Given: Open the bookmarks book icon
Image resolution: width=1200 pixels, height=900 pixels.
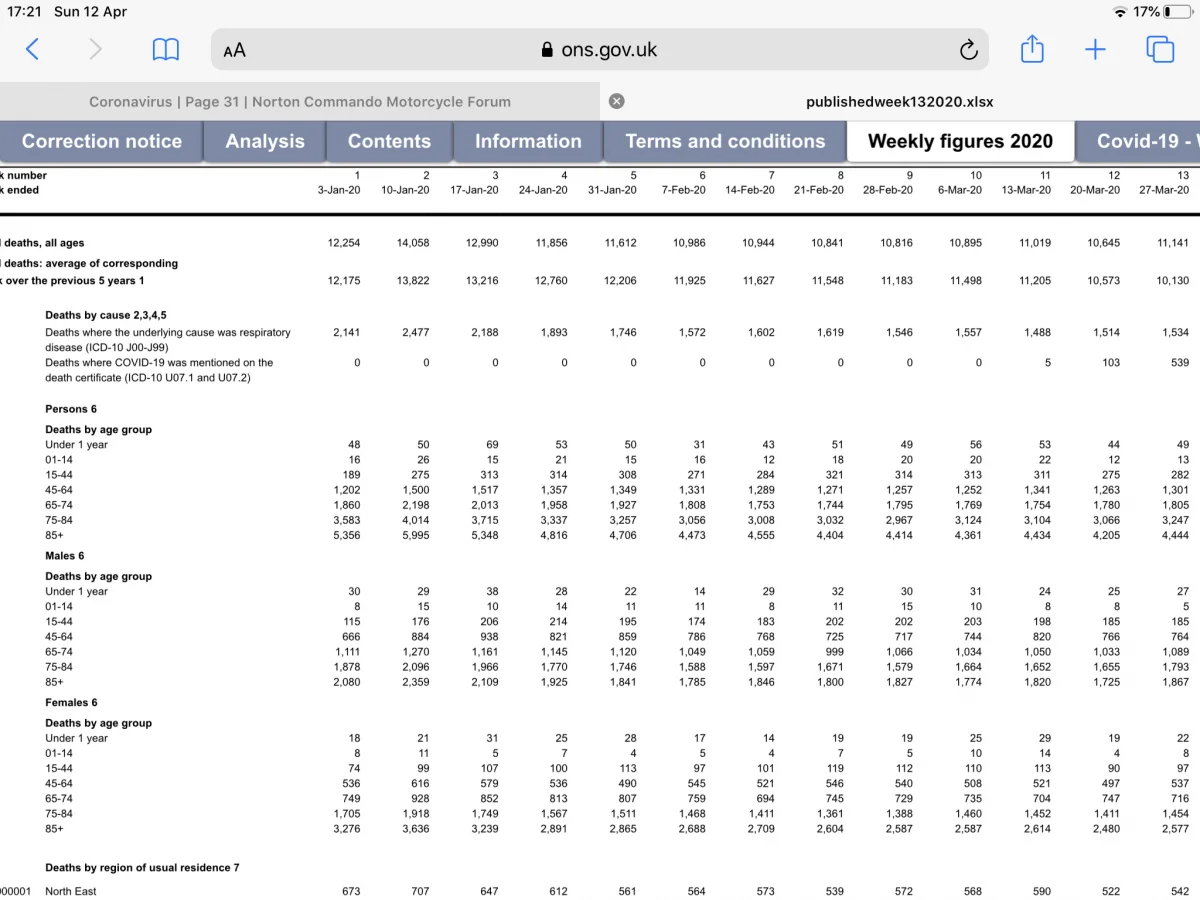Looking at the screenshot, I should click(165, 49).
